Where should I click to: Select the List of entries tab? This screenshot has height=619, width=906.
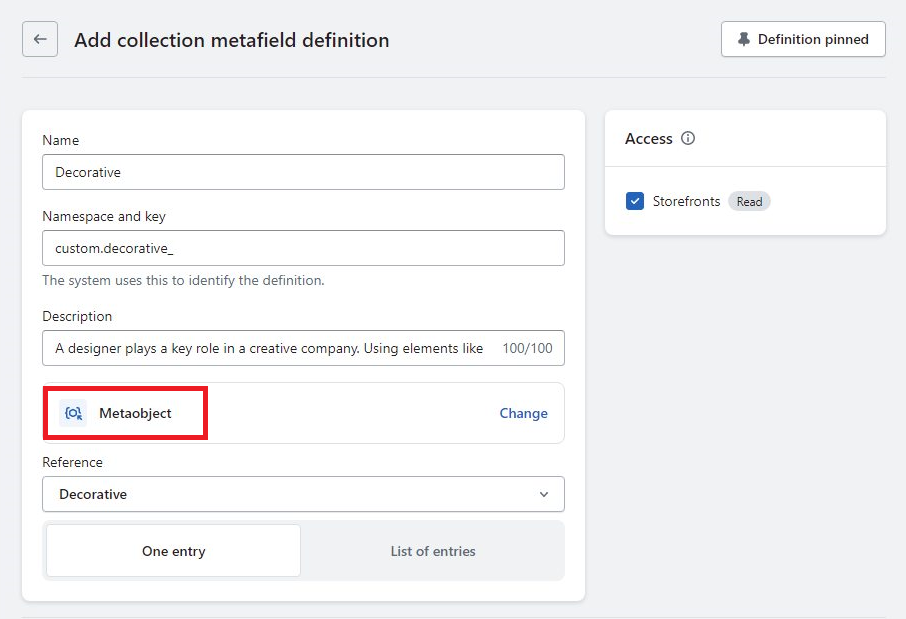coord(432,550)
